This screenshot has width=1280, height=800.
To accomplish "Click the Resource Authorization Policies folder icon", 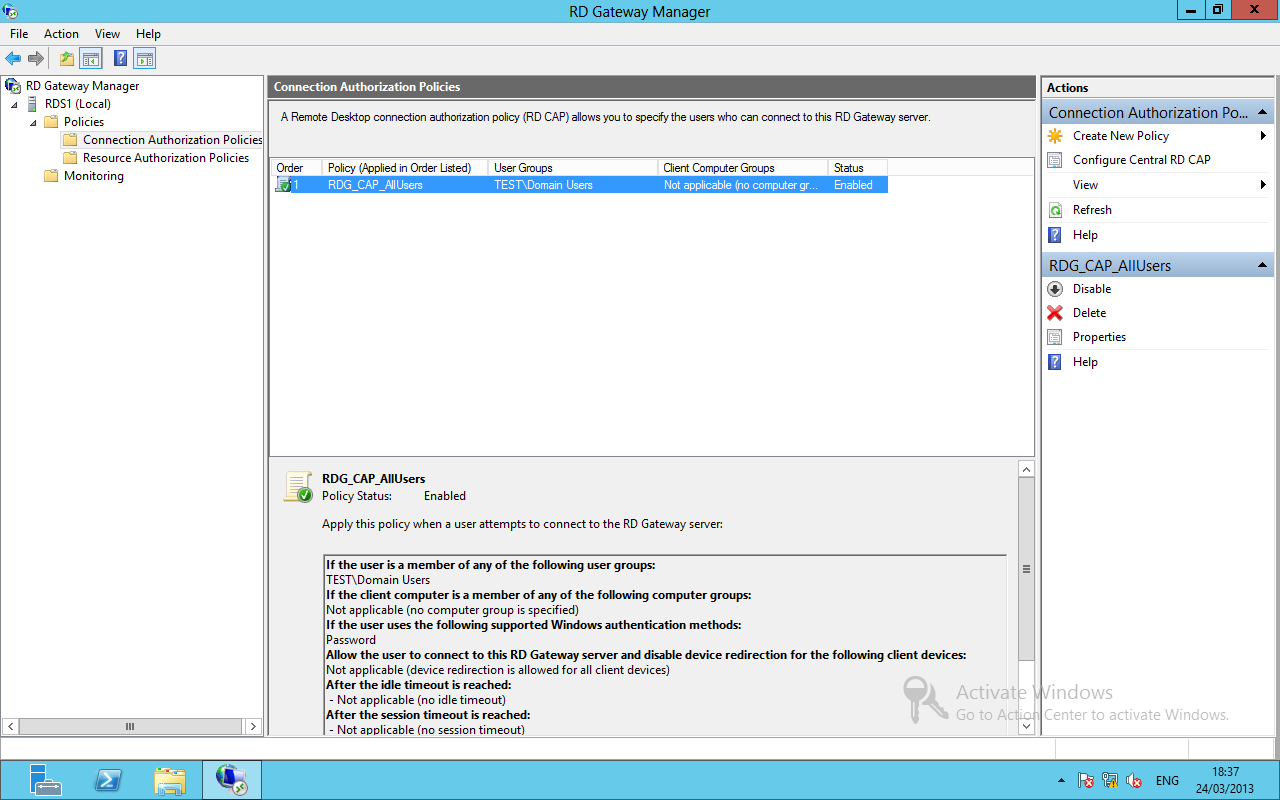I will coord(70,158).
